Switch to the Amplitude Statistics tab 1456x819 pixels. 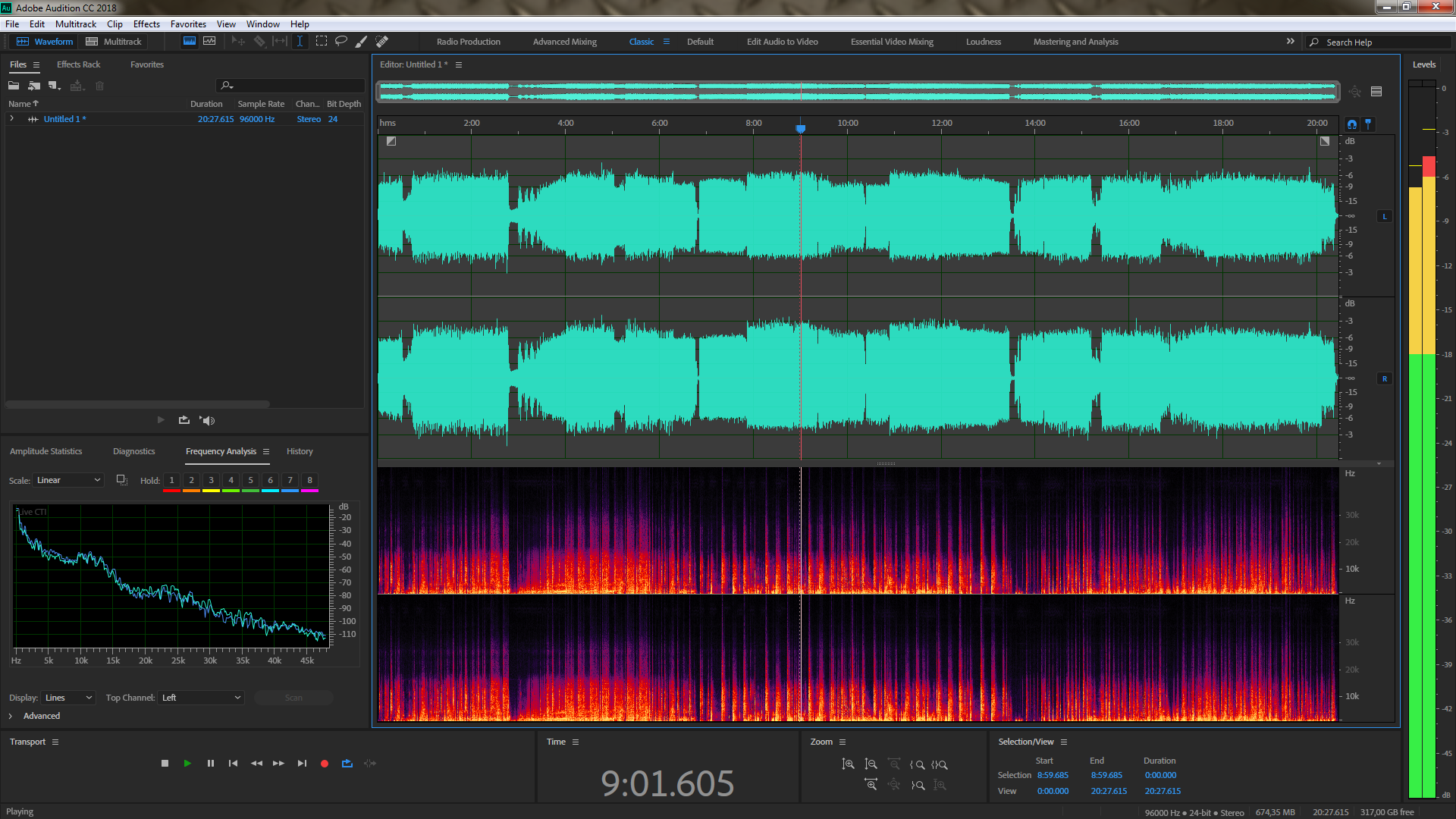coord(45,451)
